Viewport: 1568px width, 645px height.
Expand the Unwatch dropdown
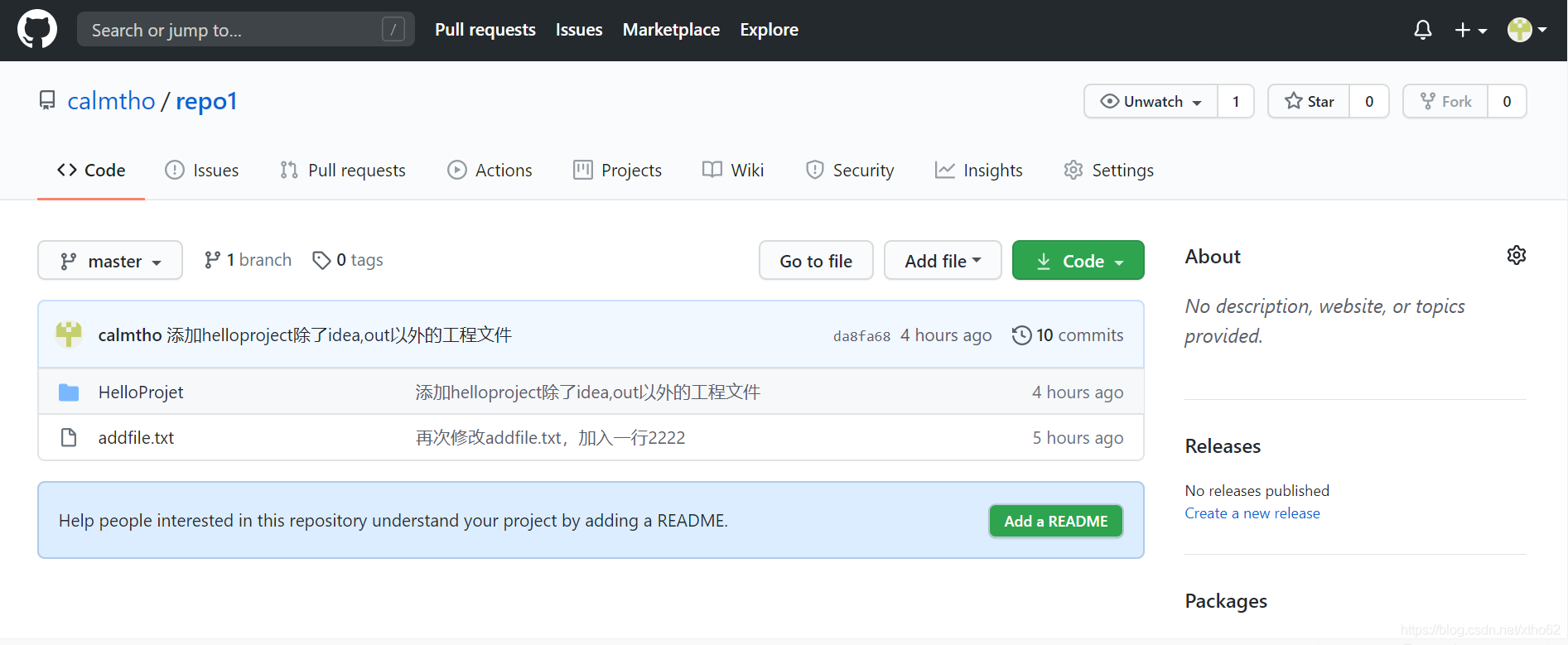tap(1151, 101)
